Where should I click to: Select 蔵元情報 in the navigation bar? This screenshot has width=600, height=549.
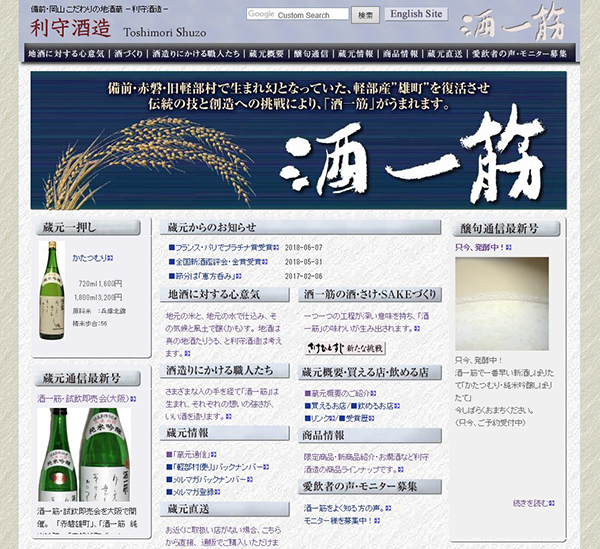tap(355, 54)
